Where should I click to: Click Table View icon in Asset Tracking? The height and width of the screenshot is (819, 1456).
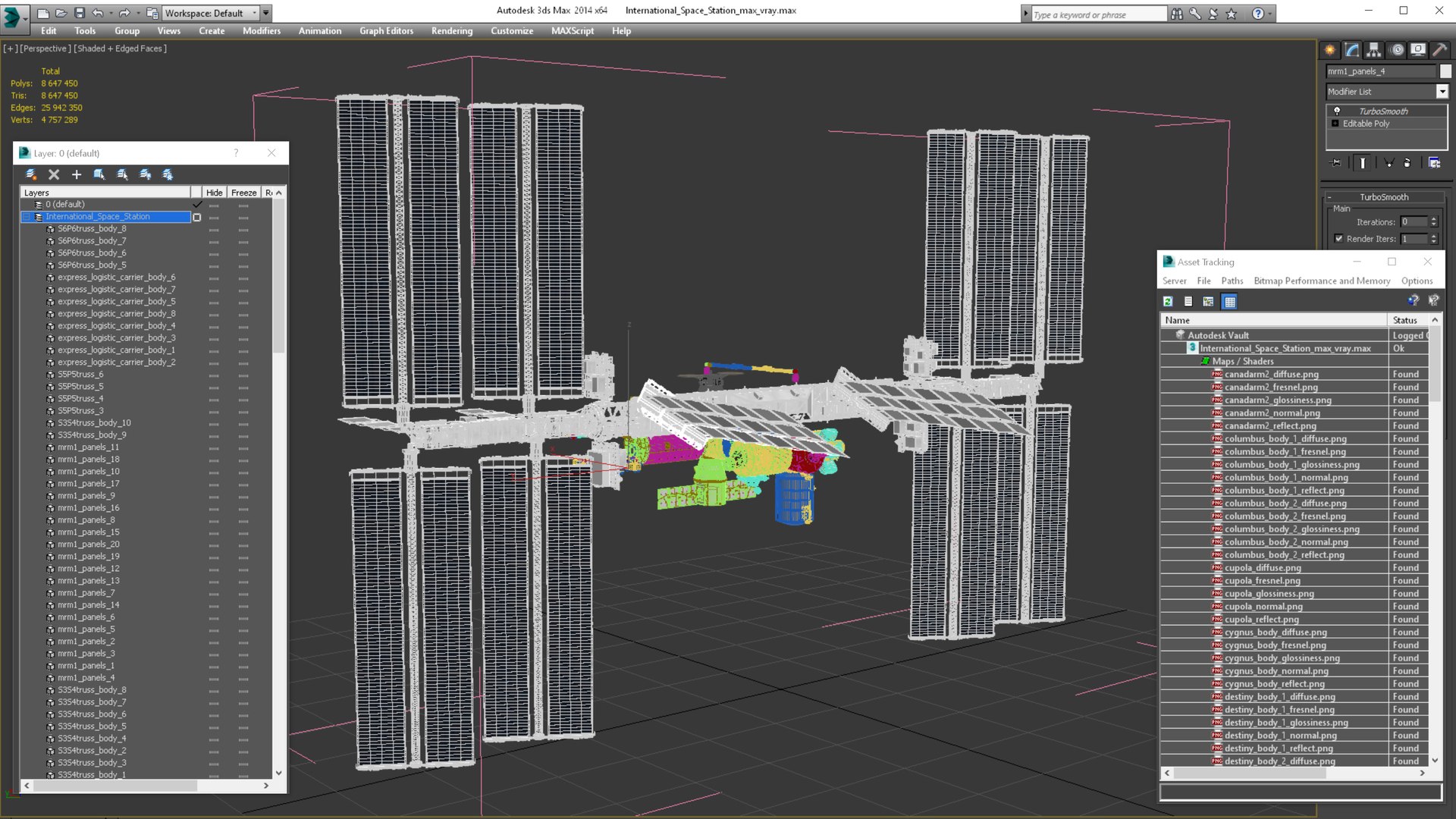[x=1230, y=302]
